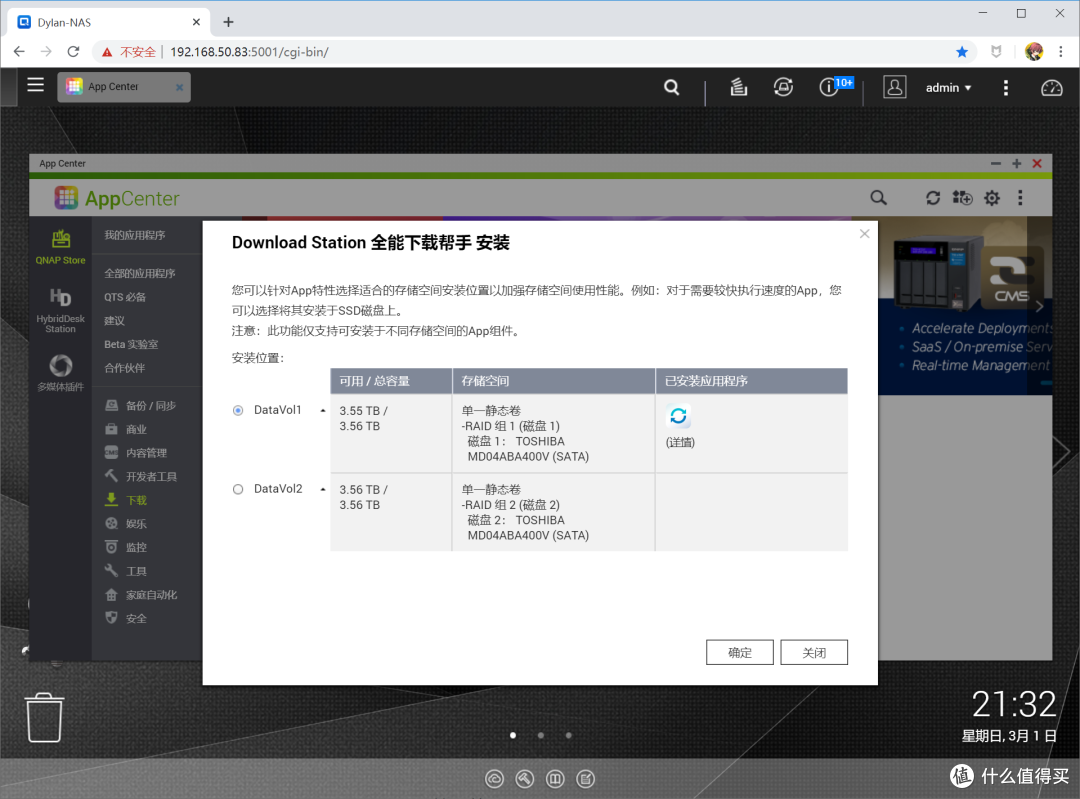Open 建议 category
1080x799 pixels.
click(114, 320)
